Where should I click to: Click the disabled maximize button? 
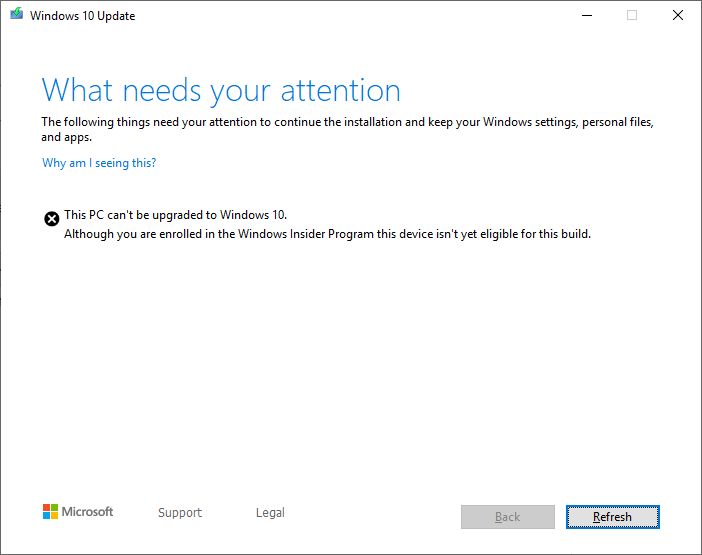point(632,15)
